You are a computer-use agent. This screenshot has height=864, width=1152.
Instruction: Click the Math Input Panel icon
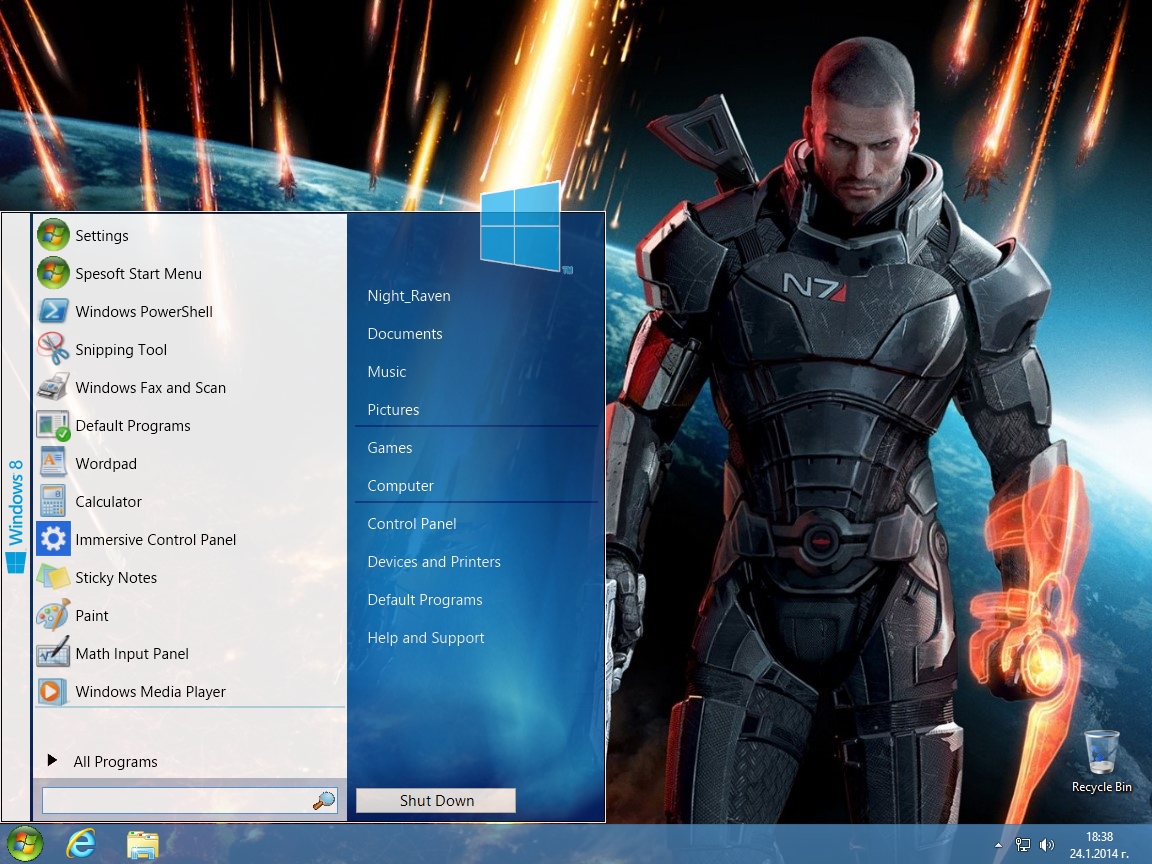tap(53, 653)
